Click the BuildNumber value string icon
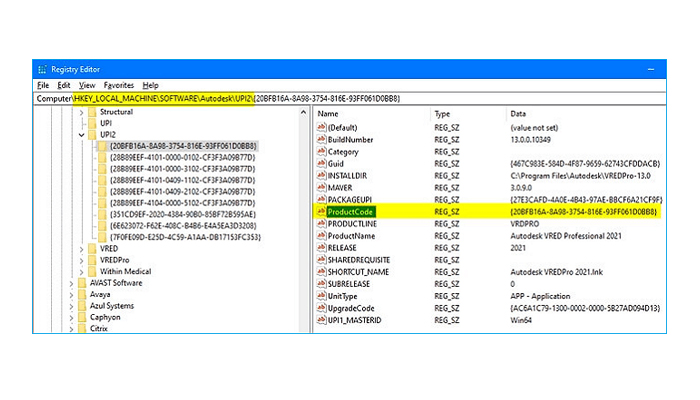The image size is (700, 400). pyautogui.click(x=321, y=139)
